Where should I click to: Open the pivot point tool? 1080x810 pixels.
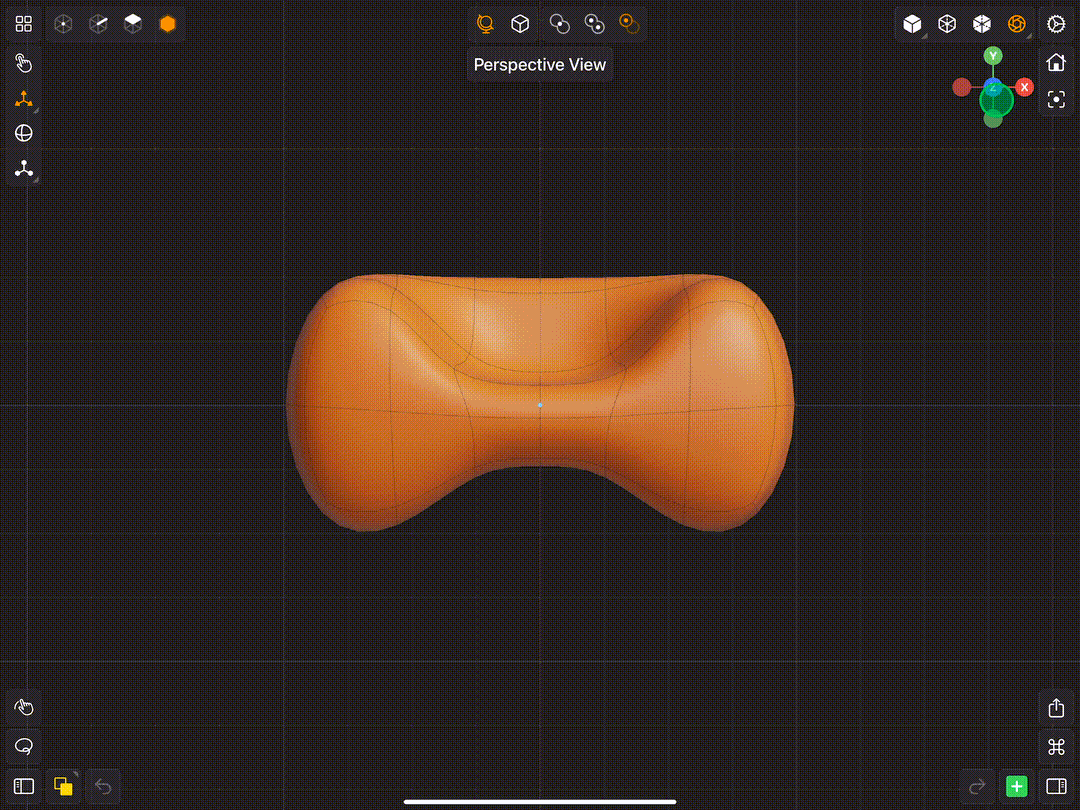[23, 168]
